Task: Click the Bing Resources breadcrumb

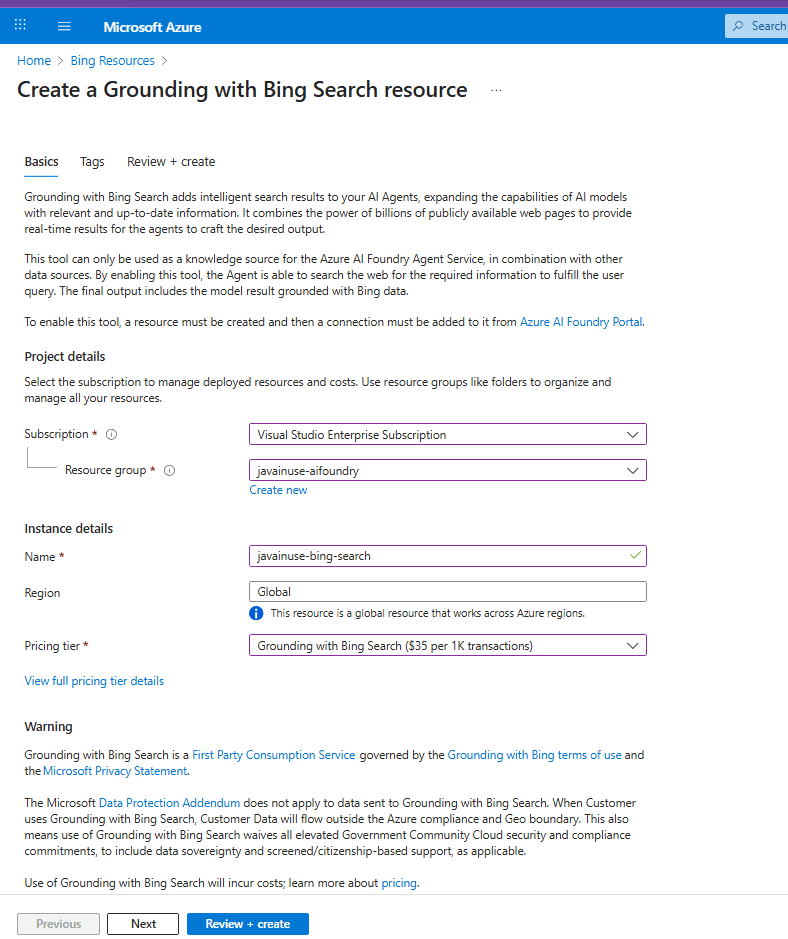Action: pyautogui.click(x=112, y=60)
